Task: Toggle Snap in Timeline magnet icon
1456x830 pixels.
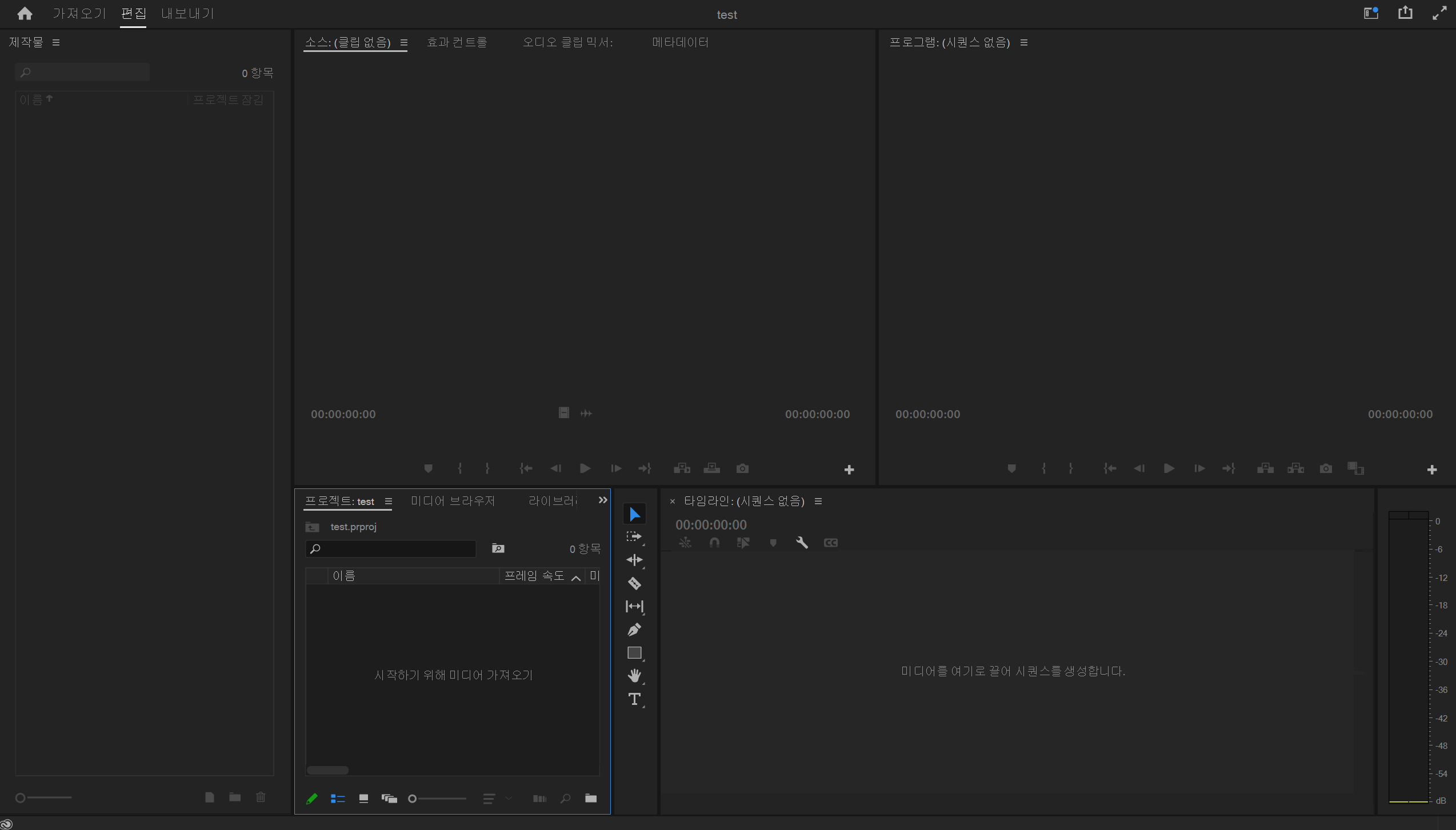Action: [x=714, y=543]
